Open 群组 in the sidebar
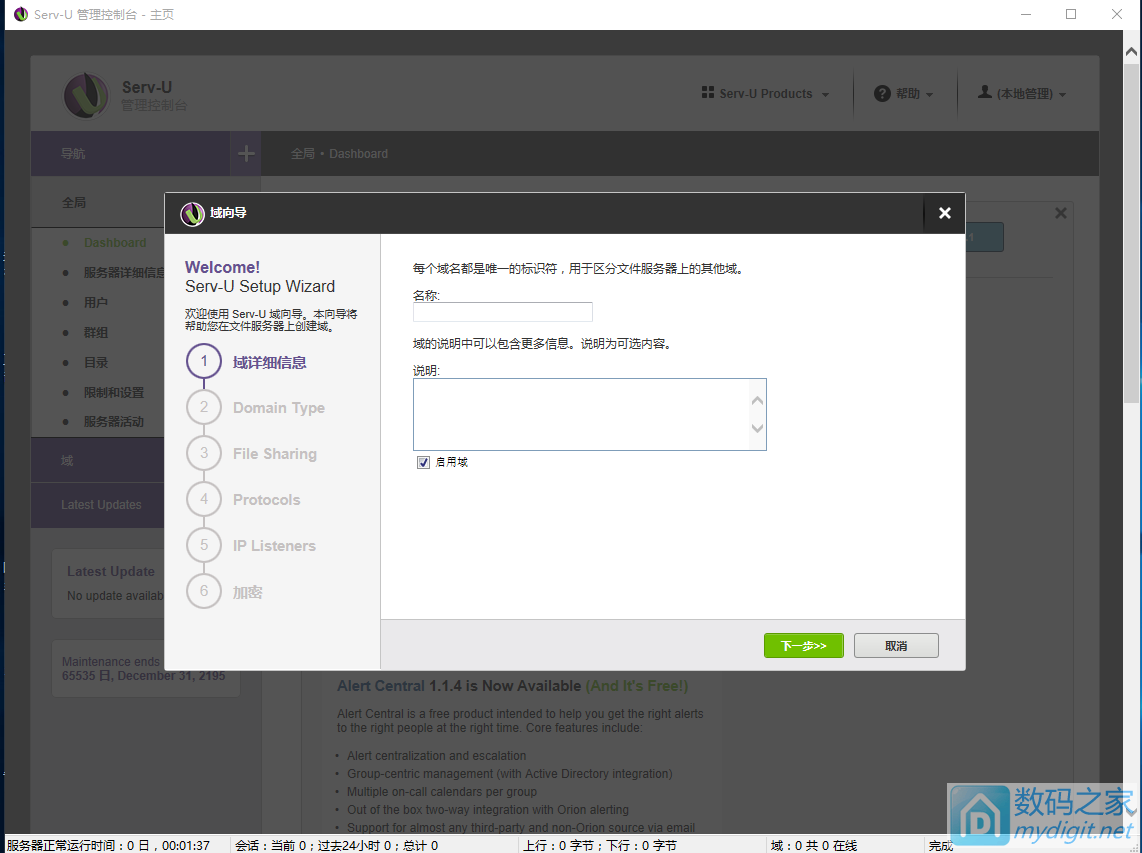Image resolution: width=1142 pixels, height=853 pixels. (96, 332)
